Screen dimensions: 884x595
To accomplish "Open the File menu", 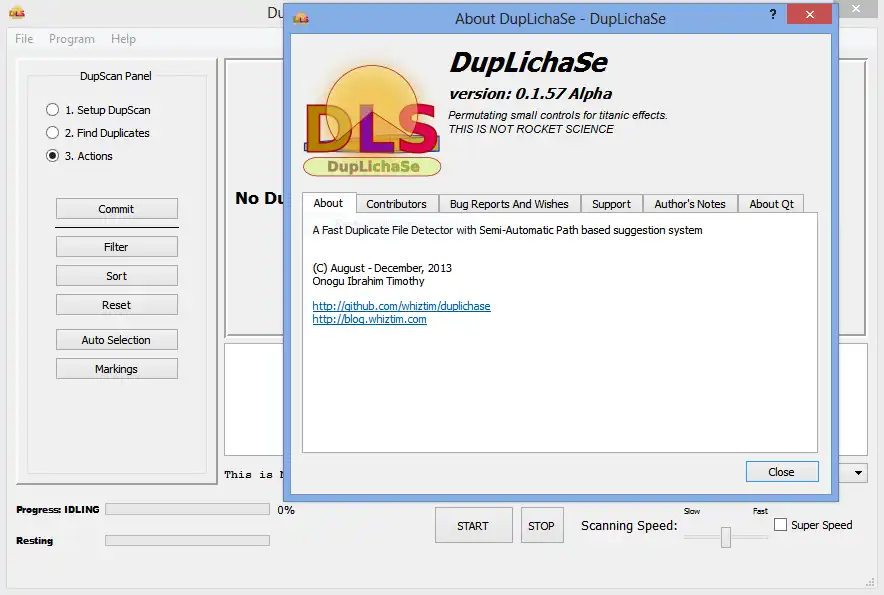I will [24, 39].
